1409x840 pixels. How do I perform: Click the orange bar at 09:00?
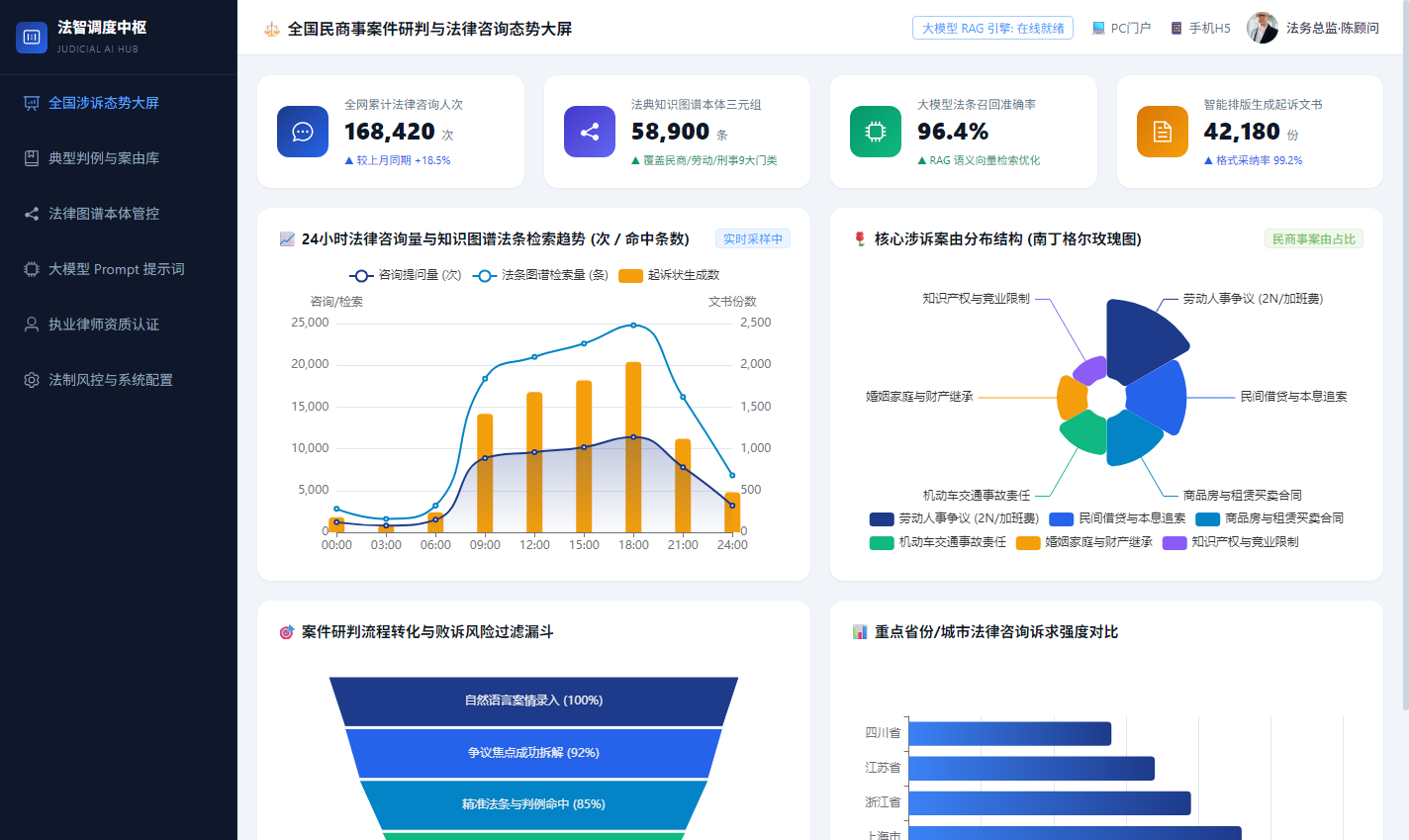[485, 474]
